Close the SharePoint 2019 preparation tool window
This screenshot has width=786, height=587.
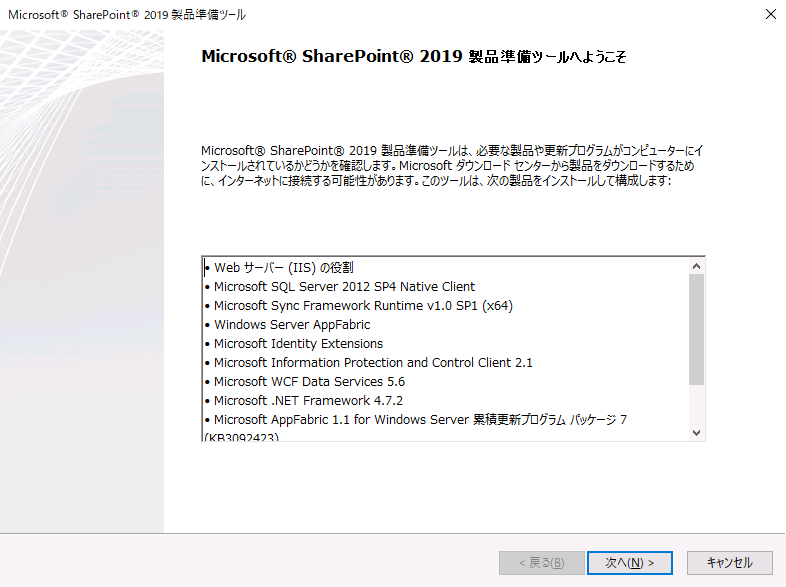[770, 14]
